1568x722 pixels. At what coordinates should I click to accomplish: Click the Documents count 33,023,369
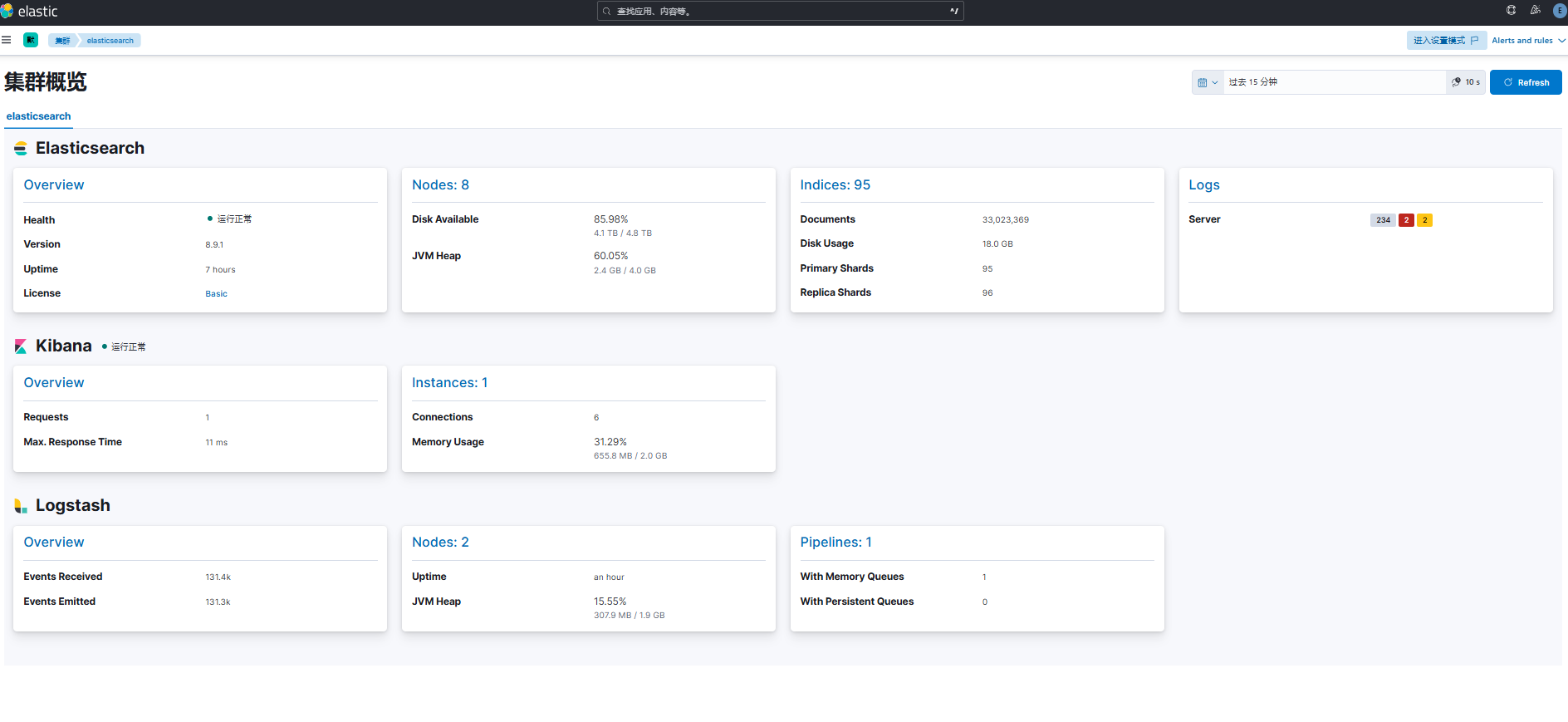(x=1005, y=220)
